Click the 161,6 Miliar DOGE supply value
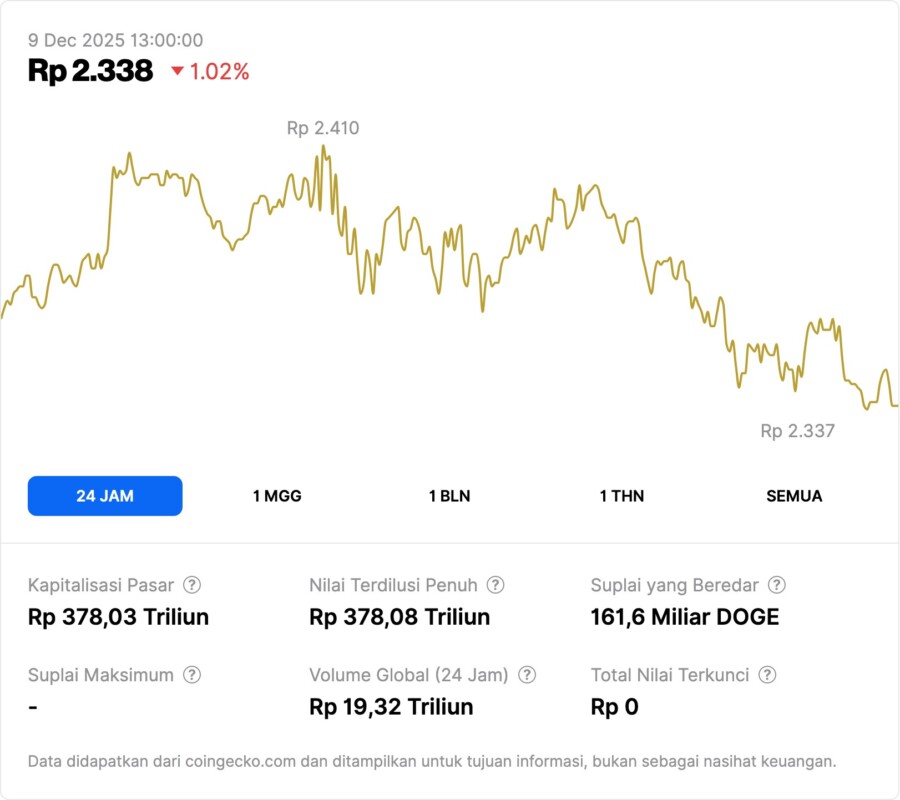900x800 pixels. [x=684, y=617]
